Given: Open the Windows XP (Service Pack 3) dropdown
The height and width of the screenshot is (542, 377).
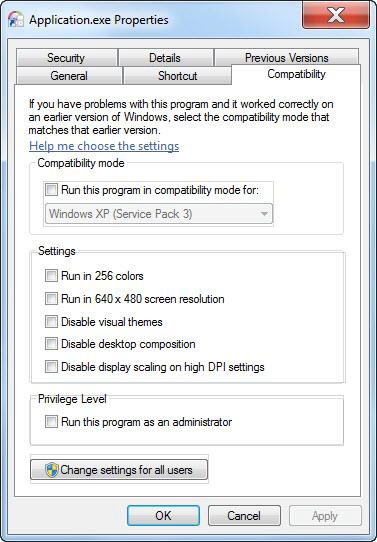Looking at the screenshot, I should pos(159,214).
